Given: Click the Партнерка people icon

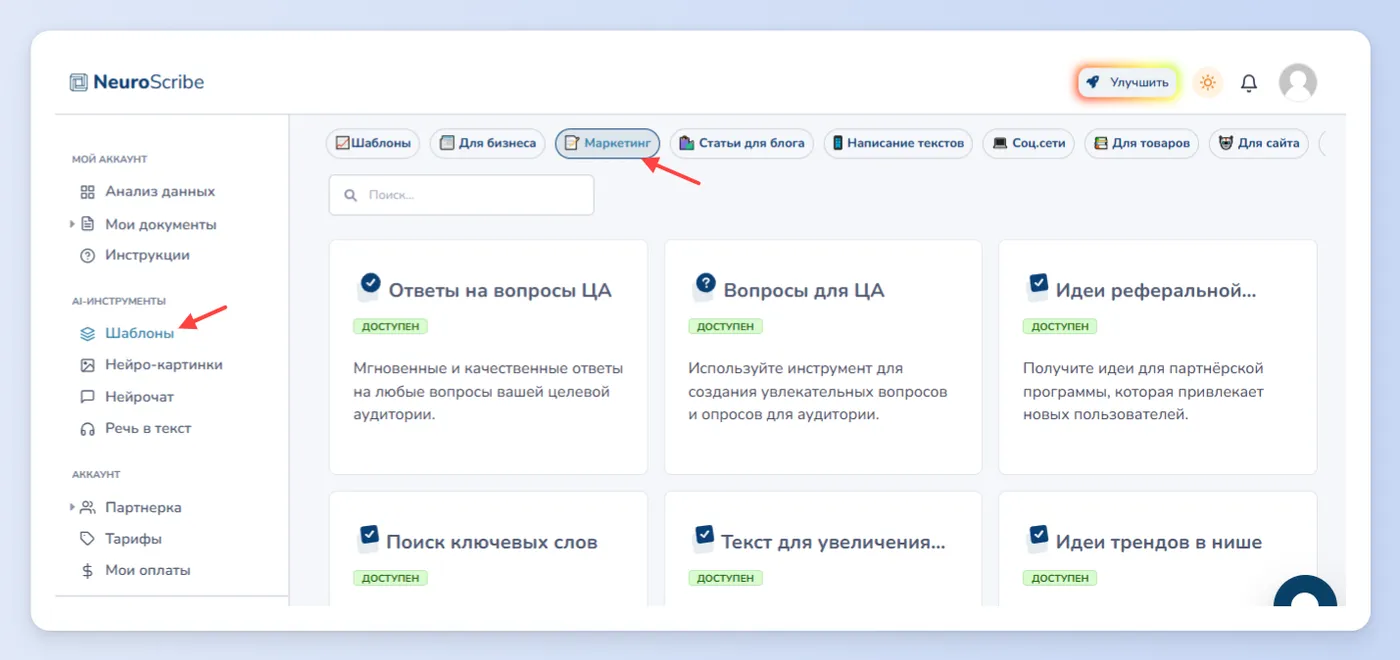Looking at the screenshot, I should pyautogui.click(x=87, y=507).
